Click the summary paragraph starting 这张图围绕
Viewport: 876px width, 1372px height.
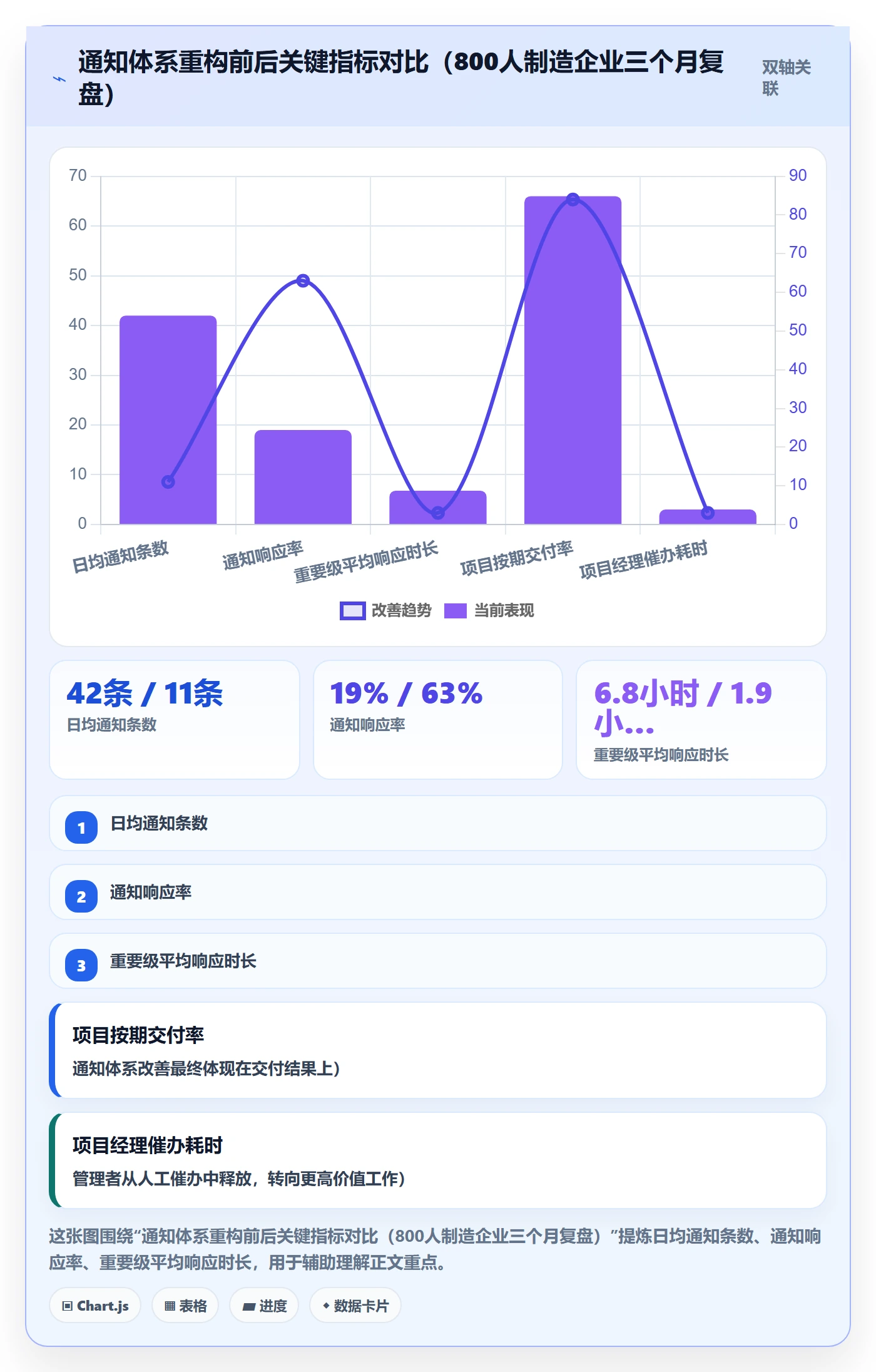(x=435, y=1249)
